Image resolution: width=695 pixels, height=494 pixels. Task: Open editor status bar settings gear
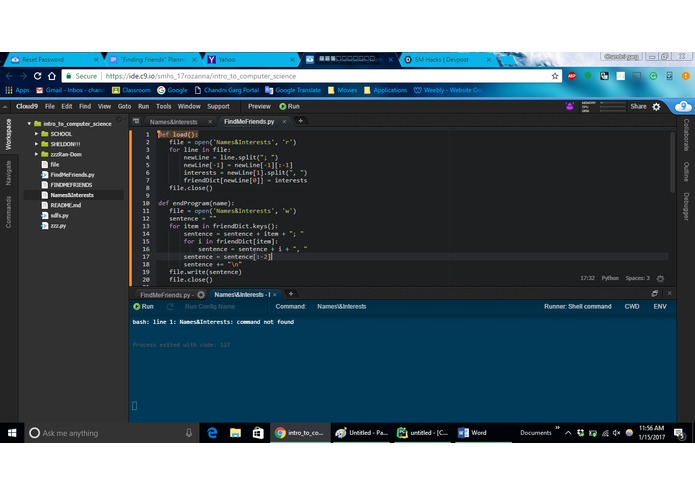point(660,278)
